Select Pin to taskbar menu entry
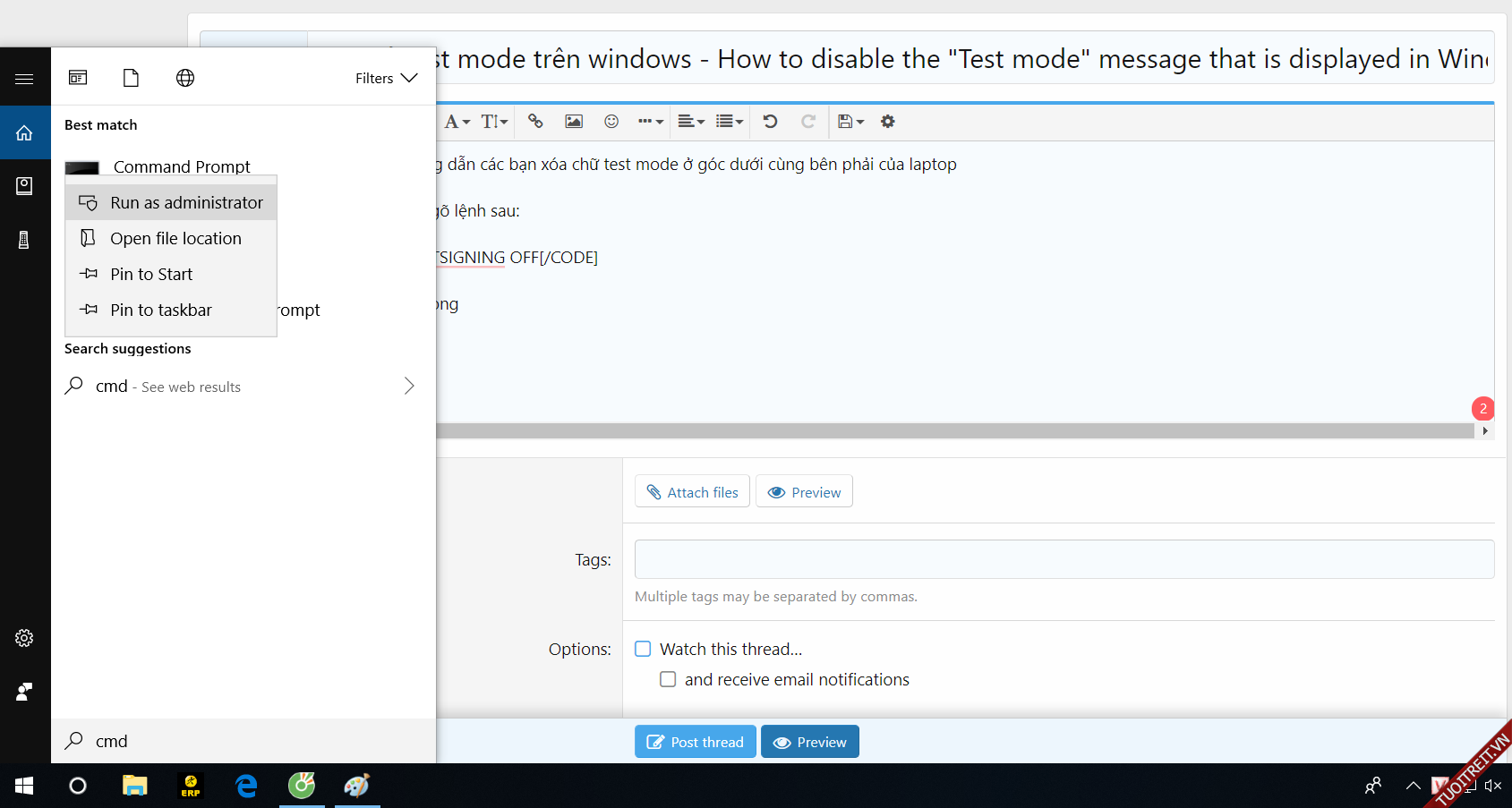The image size is (1512, 808). point(161,310)
